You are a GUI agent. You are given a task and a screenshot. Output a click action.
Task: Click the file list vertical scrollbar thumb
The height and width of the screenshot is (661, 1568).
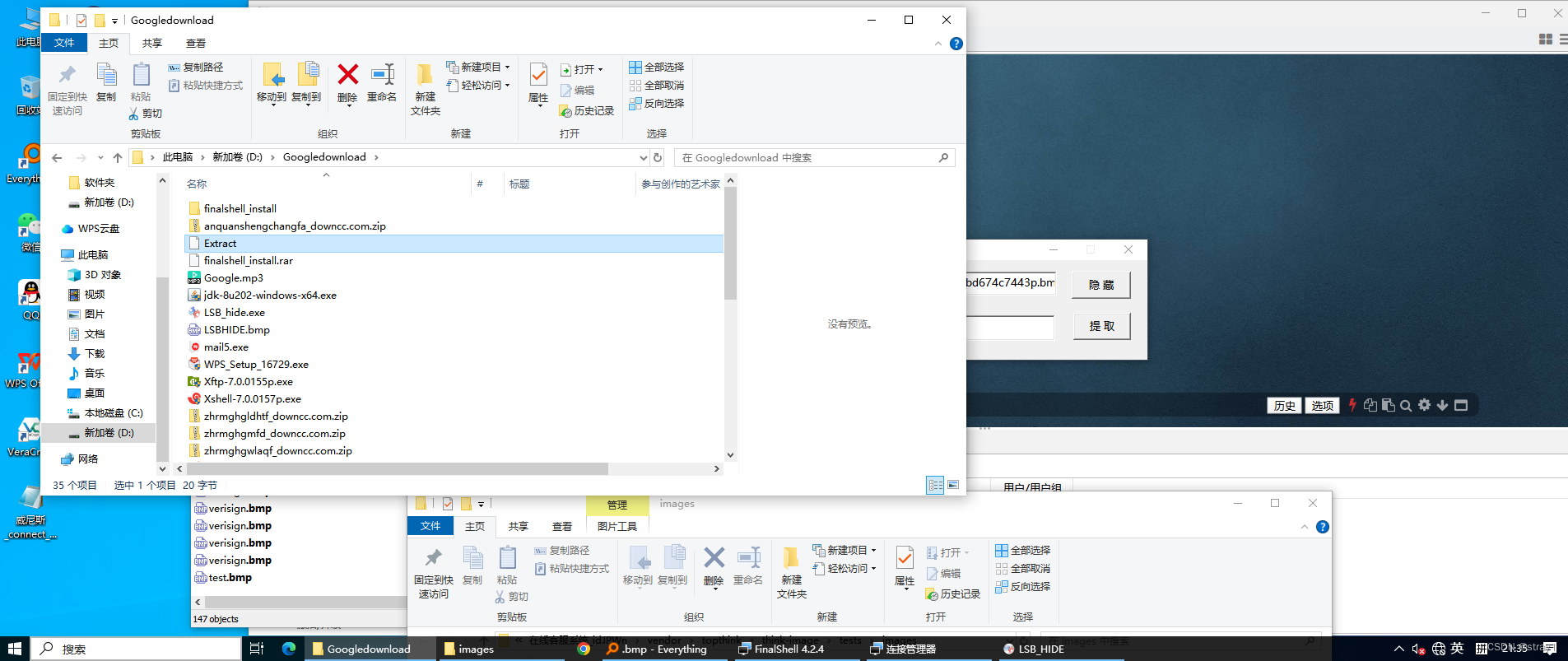731,244
